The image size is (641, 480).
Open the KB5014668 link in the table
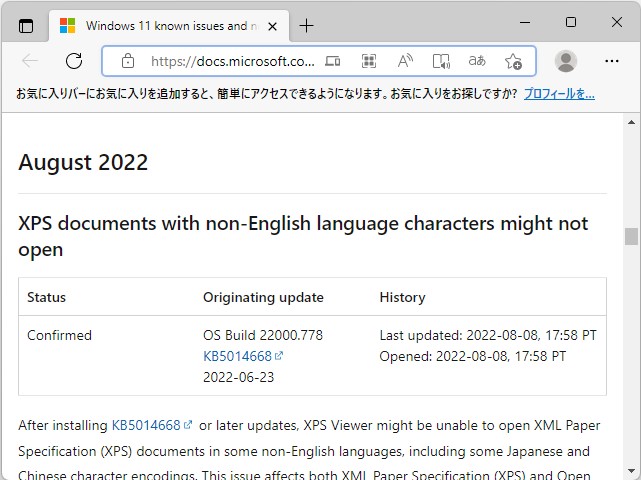click(x=243, y=356)
